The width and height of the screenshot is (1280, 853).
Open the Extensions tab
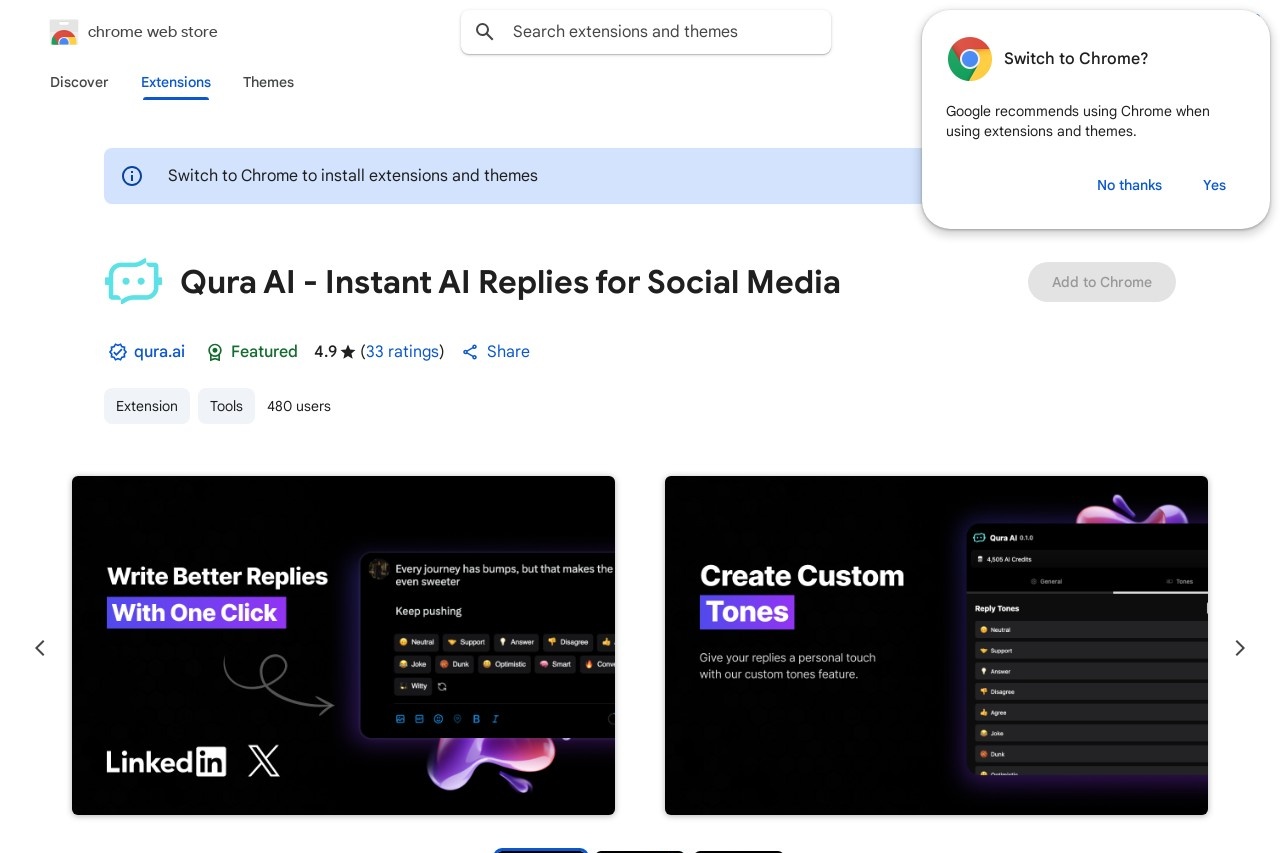click(176, 82)
